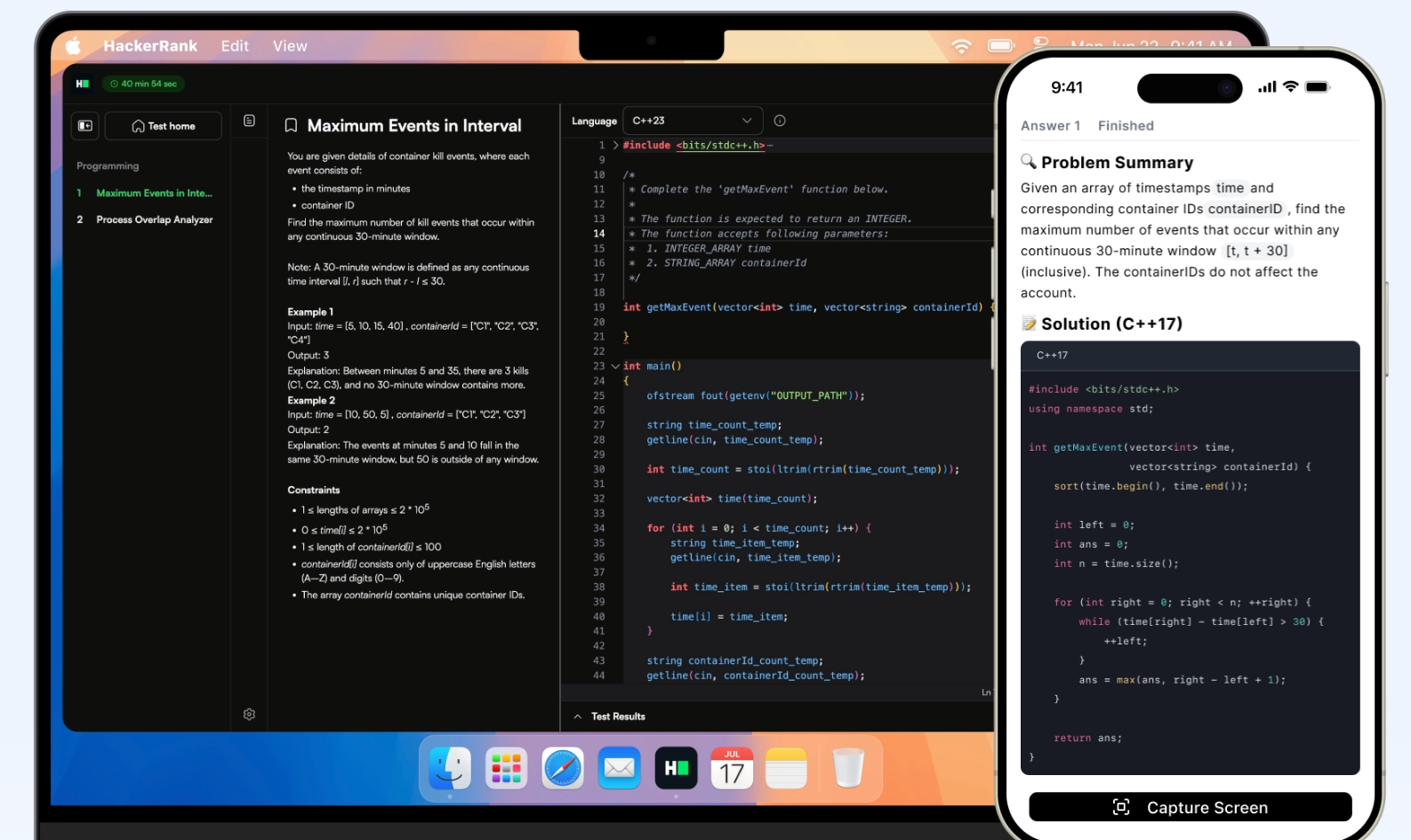Click the Wi-Fi icon in the laptop menu bar
Viewport: 1411px width, 840px height.
(x=961, y=46)
